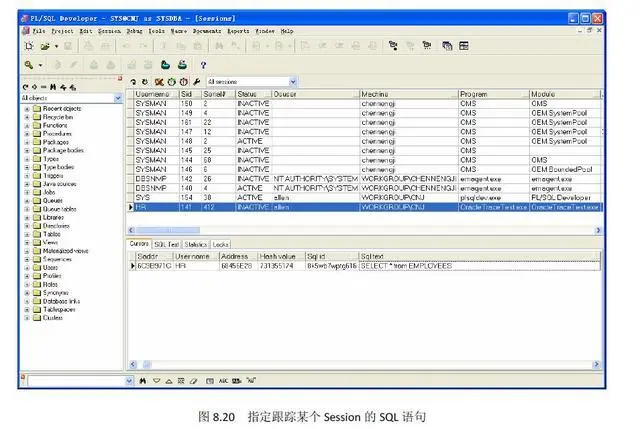Click the Status column header
640x429 pixels.
point(253,94)
